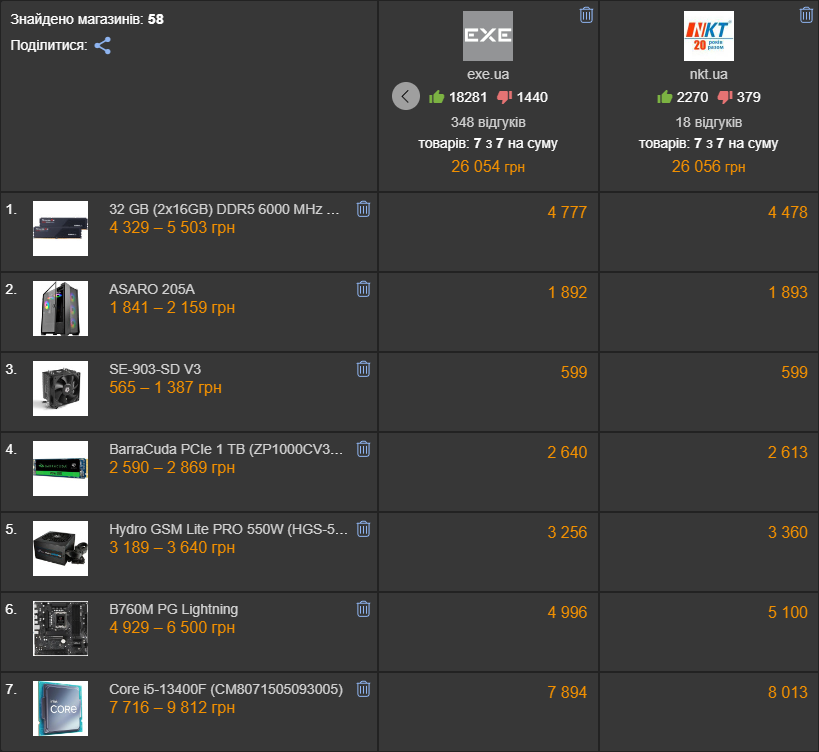The height and width of the screenshot is (752, 819).
Task: Open the 18 відгуків reviews for nkt.ua
Action: (709, 122)
